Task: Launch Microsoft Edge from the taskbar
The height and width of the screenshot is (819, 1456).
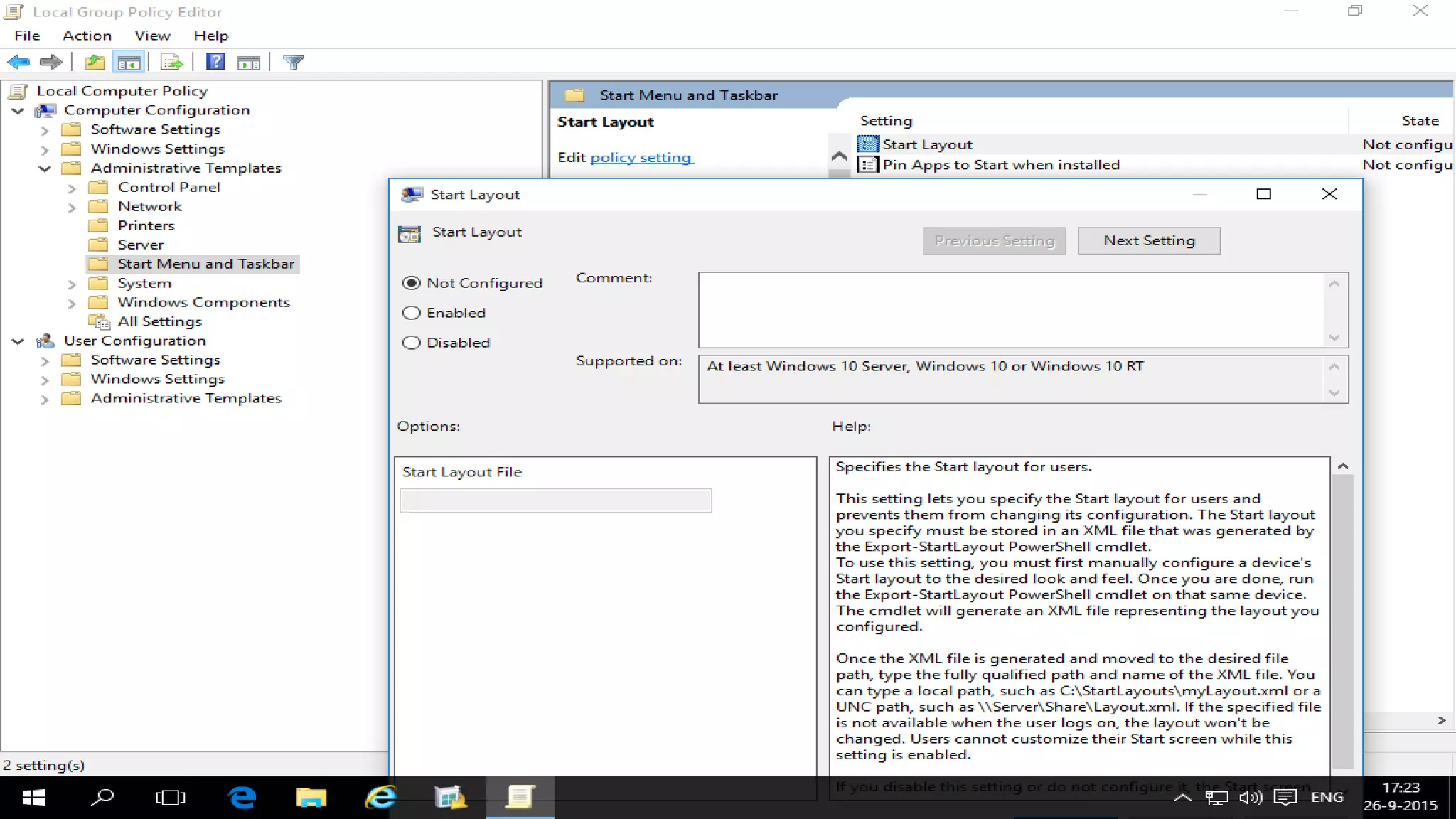Action: 242,798
